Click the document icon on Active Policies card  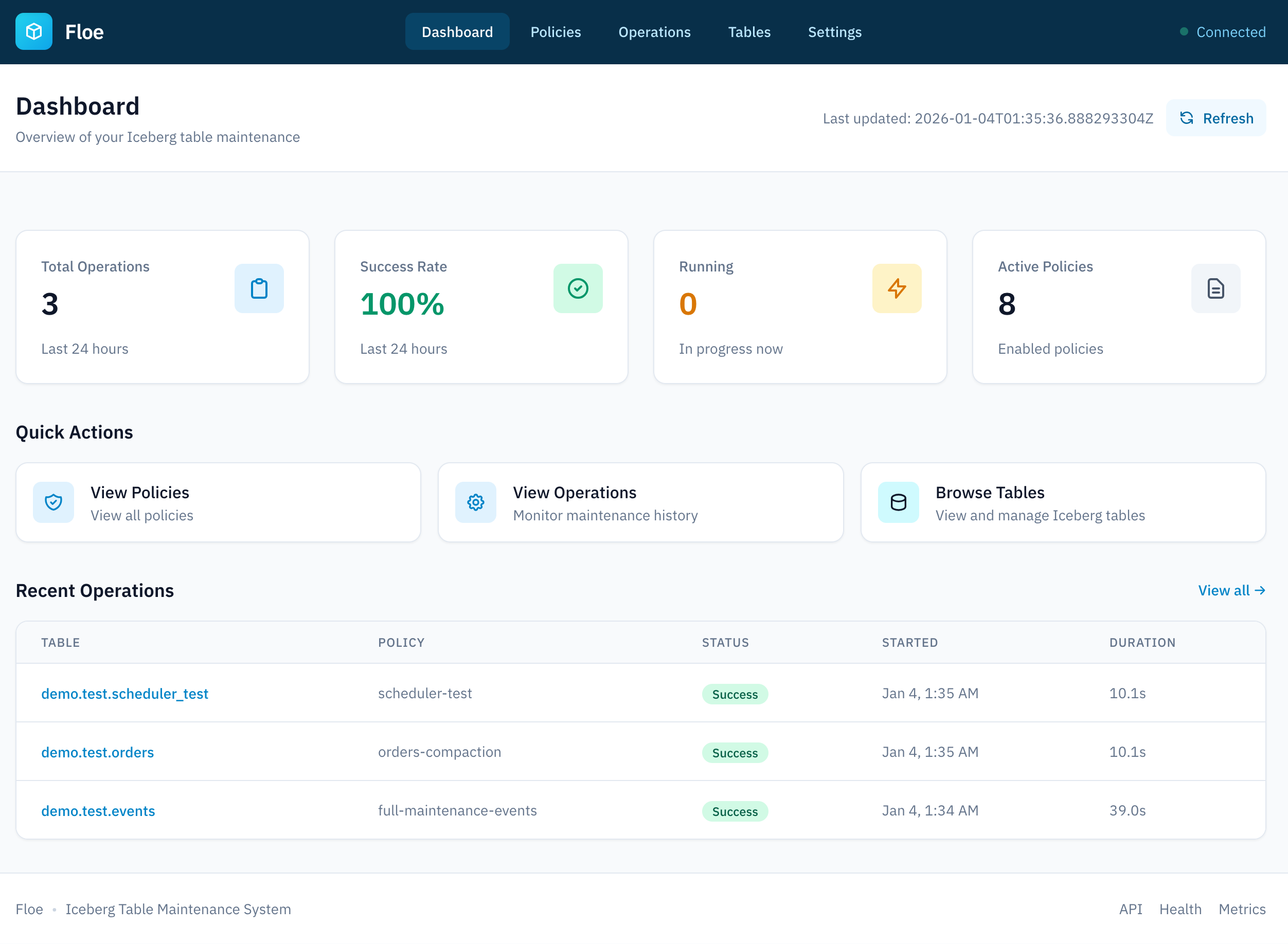pos(1215,288)
